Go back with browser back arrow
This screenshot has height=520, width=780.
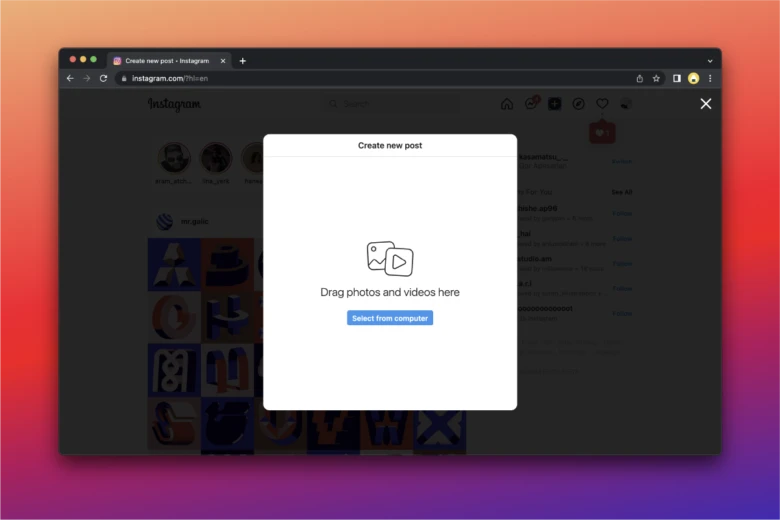[70, 79]
